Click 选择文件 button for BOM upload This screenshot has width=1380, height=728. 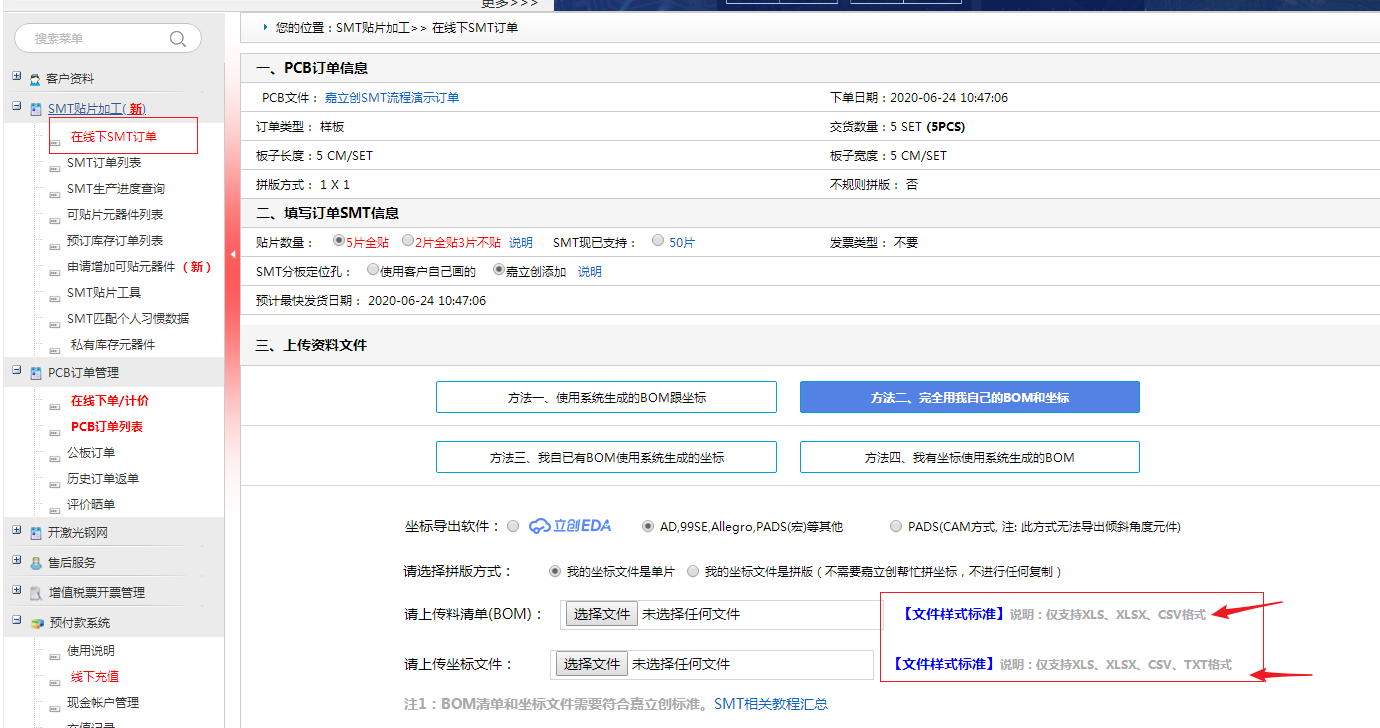(601, 614)
